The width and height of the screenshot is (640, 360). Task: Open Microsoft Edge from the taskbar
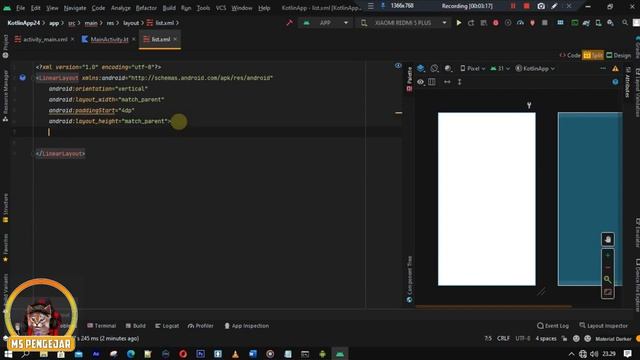(131, 354)
